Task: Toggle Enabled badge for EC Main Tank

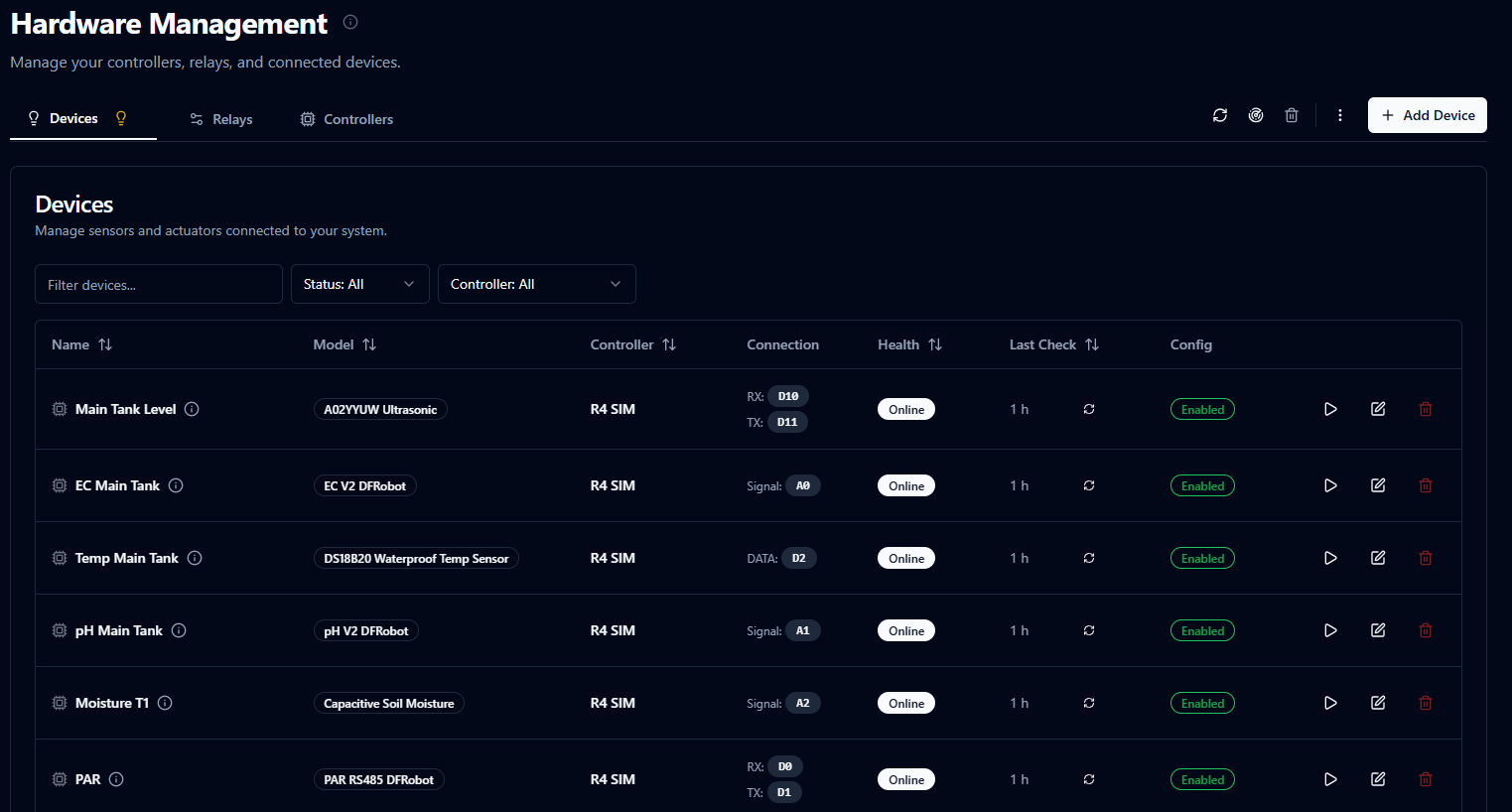Action: 1202,485
